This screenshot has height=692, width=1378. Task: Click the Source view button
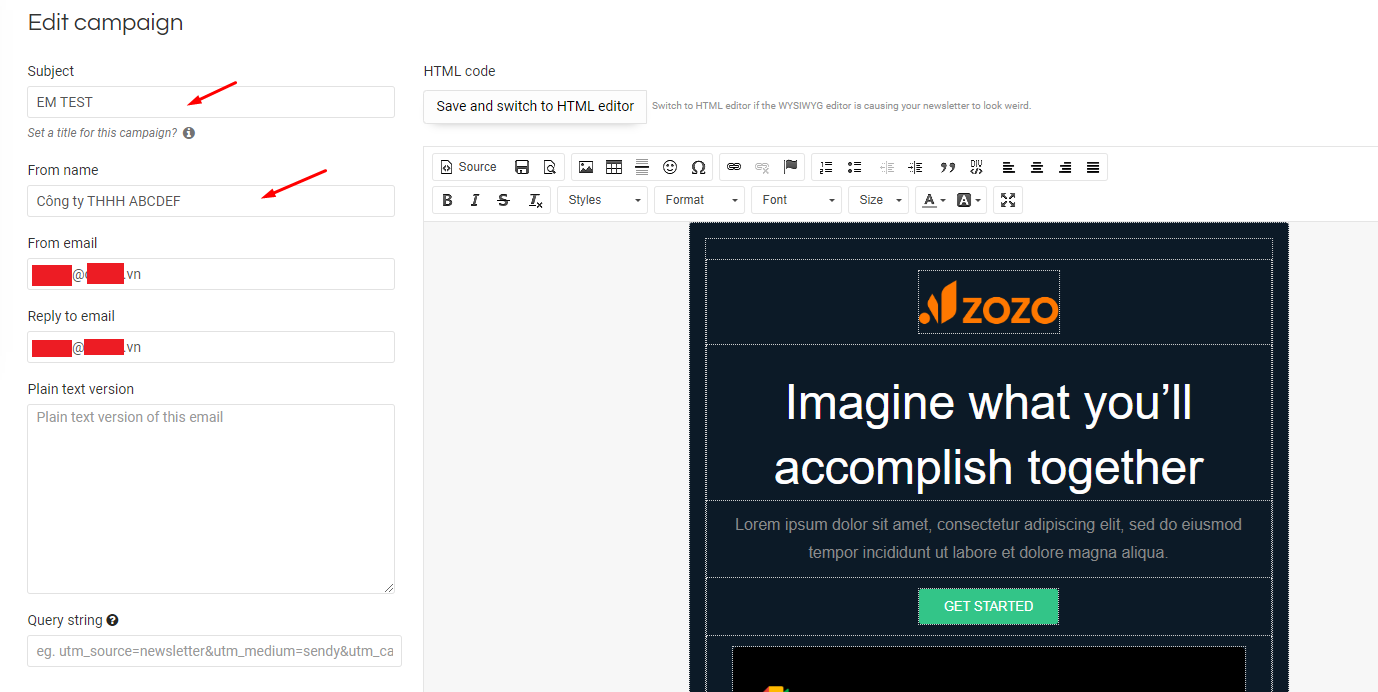click(x=467, y=167)
